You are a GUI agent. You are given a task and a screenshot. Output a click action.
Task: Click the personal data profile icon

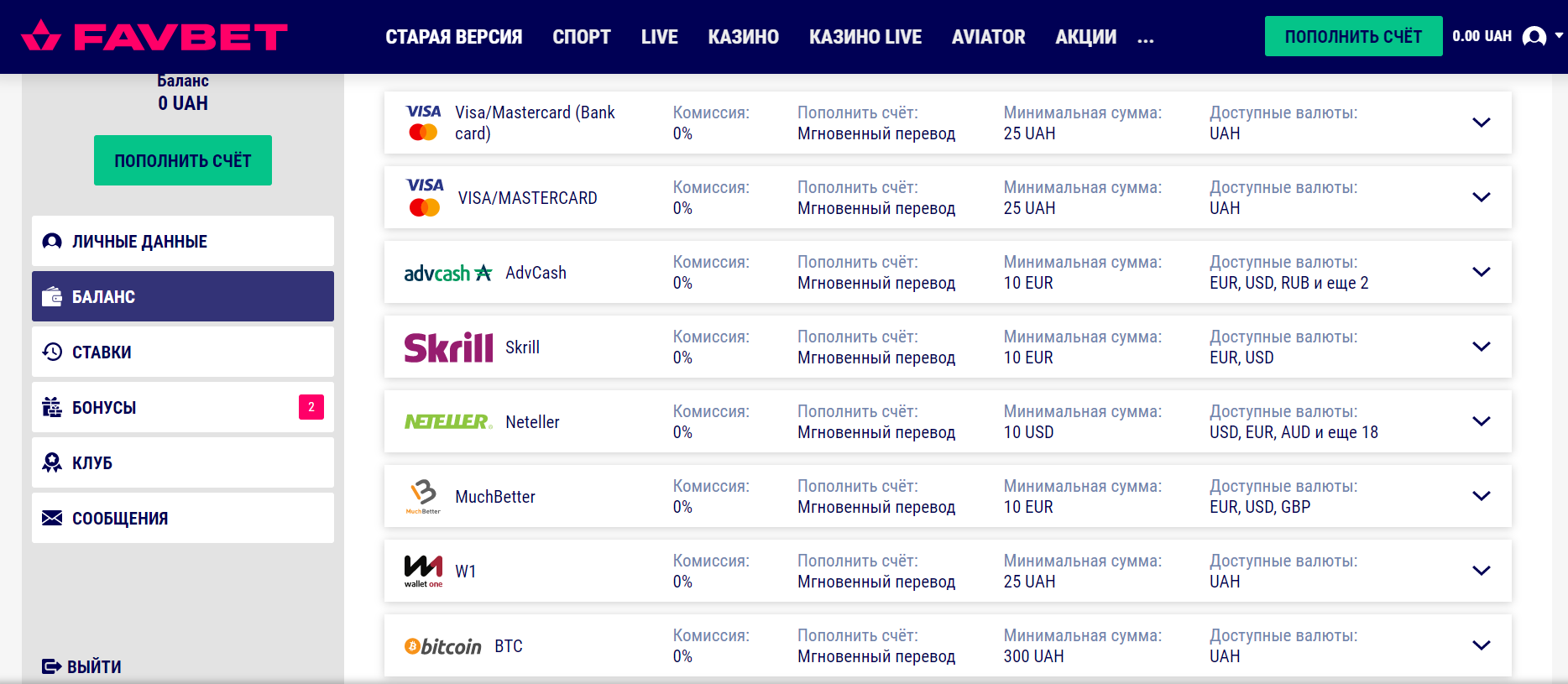pyautogui.click(x=52, y=242)
